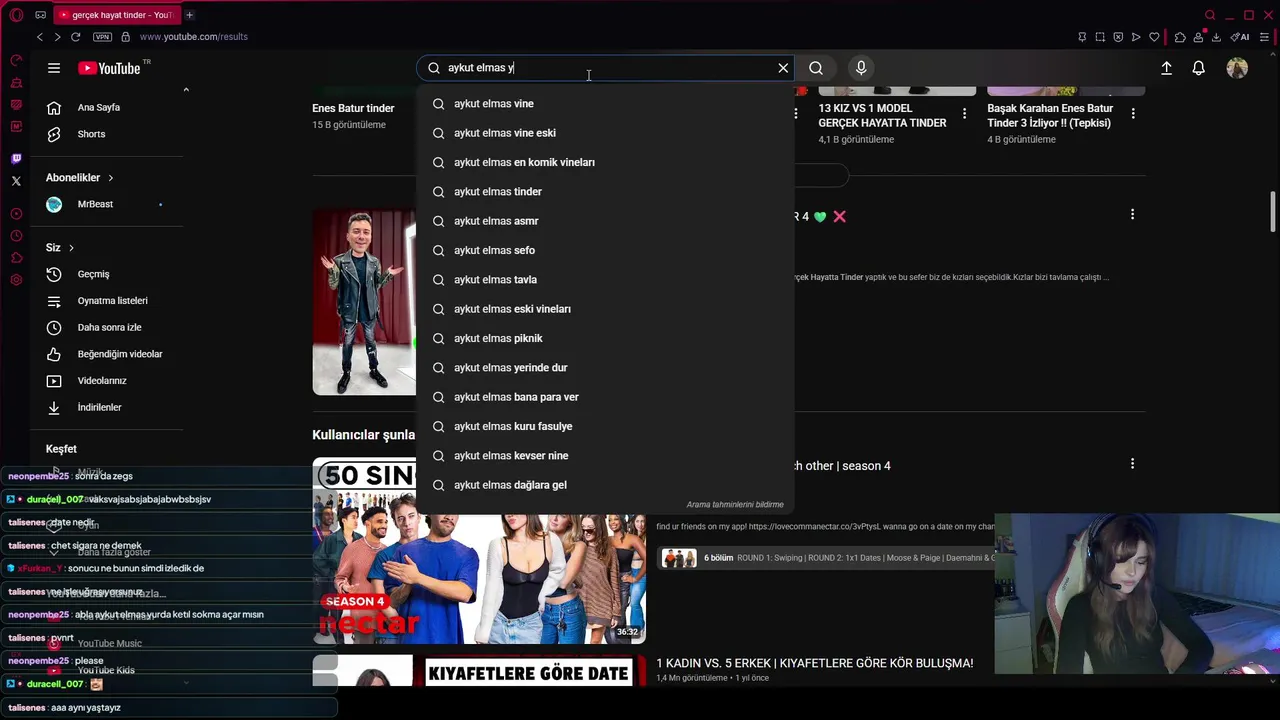Click inside the YouTube search box
This screenshot has width=1280, height=720.
point(605,68)
